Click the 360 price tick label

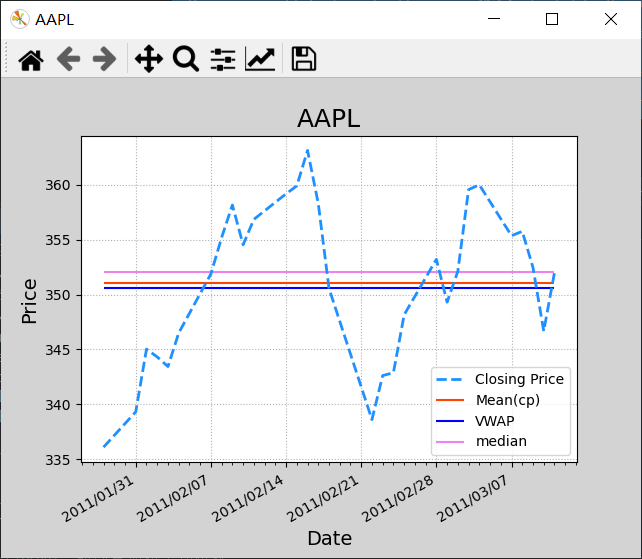[x=58, y=186]
